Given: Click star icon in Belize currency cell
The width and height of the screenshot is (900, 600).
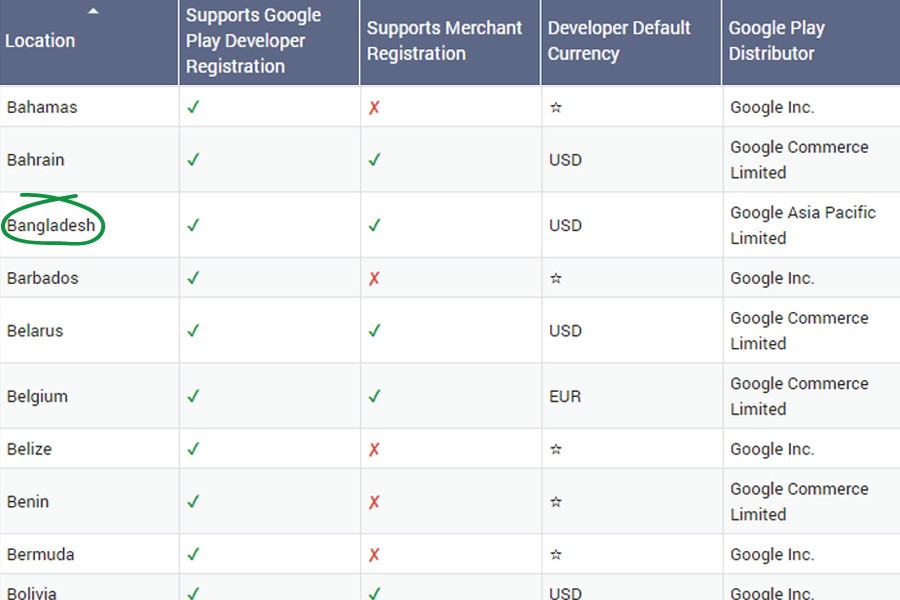Looking at the screenshot, I should coord(556,449).
